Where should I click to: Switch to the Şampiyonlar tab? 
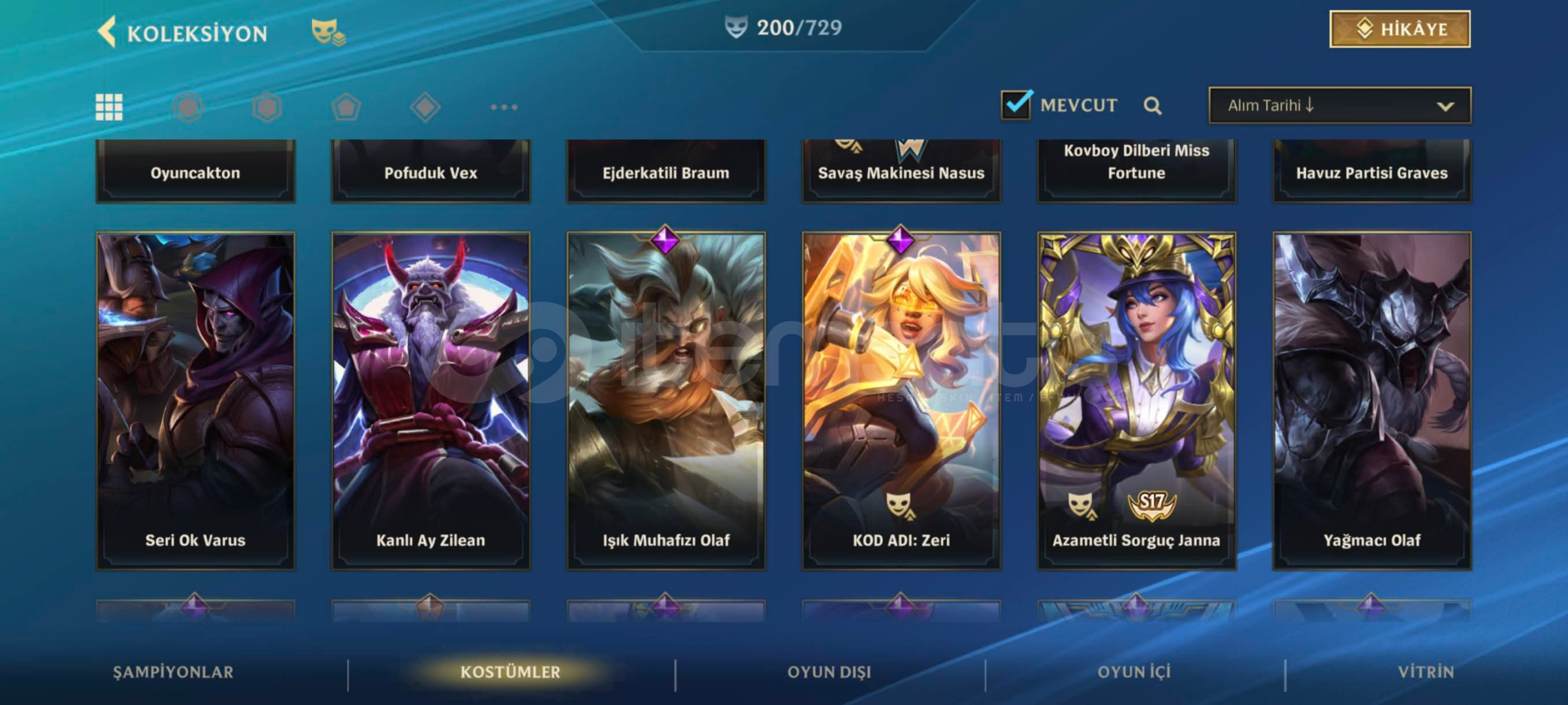click(173, 672)
